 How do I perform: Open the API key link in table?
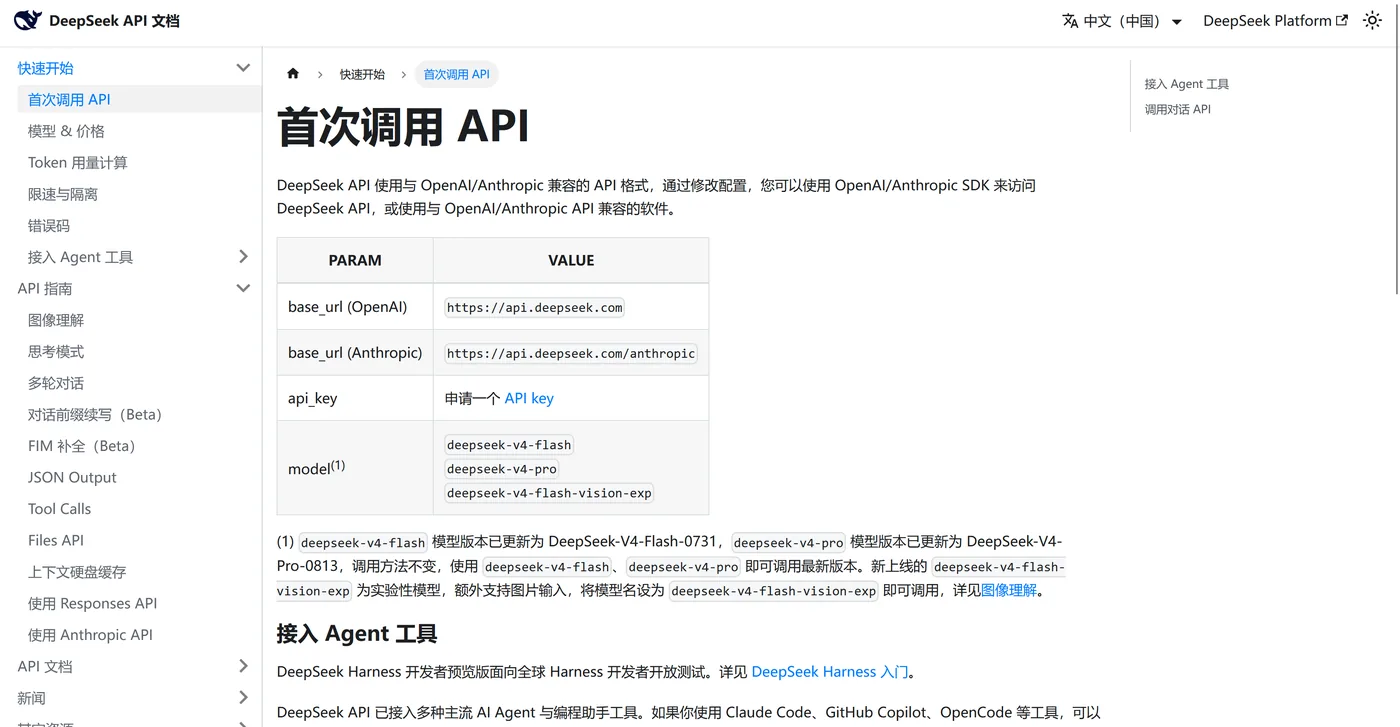click(x=529, y=398)
